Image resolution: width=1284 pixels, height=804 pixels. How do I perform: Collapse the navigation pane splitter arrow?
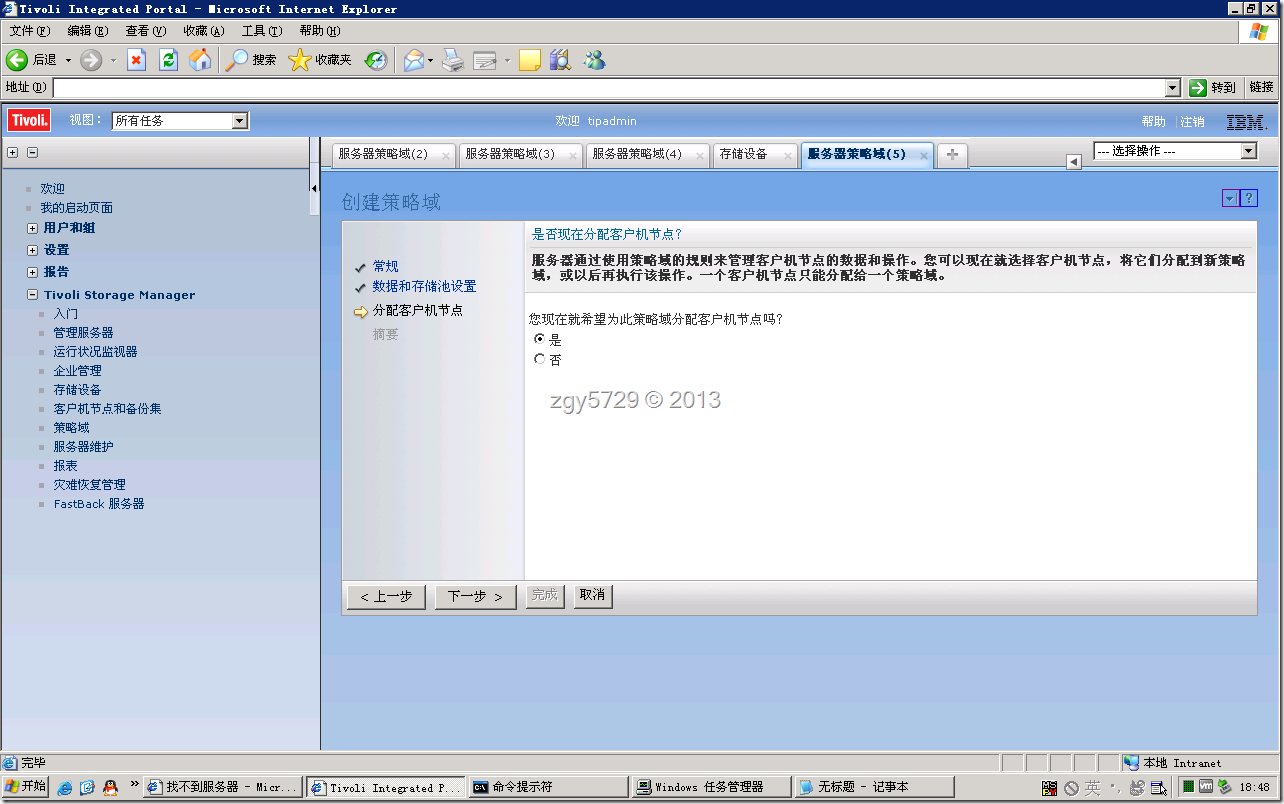click(x=314, y=188)
